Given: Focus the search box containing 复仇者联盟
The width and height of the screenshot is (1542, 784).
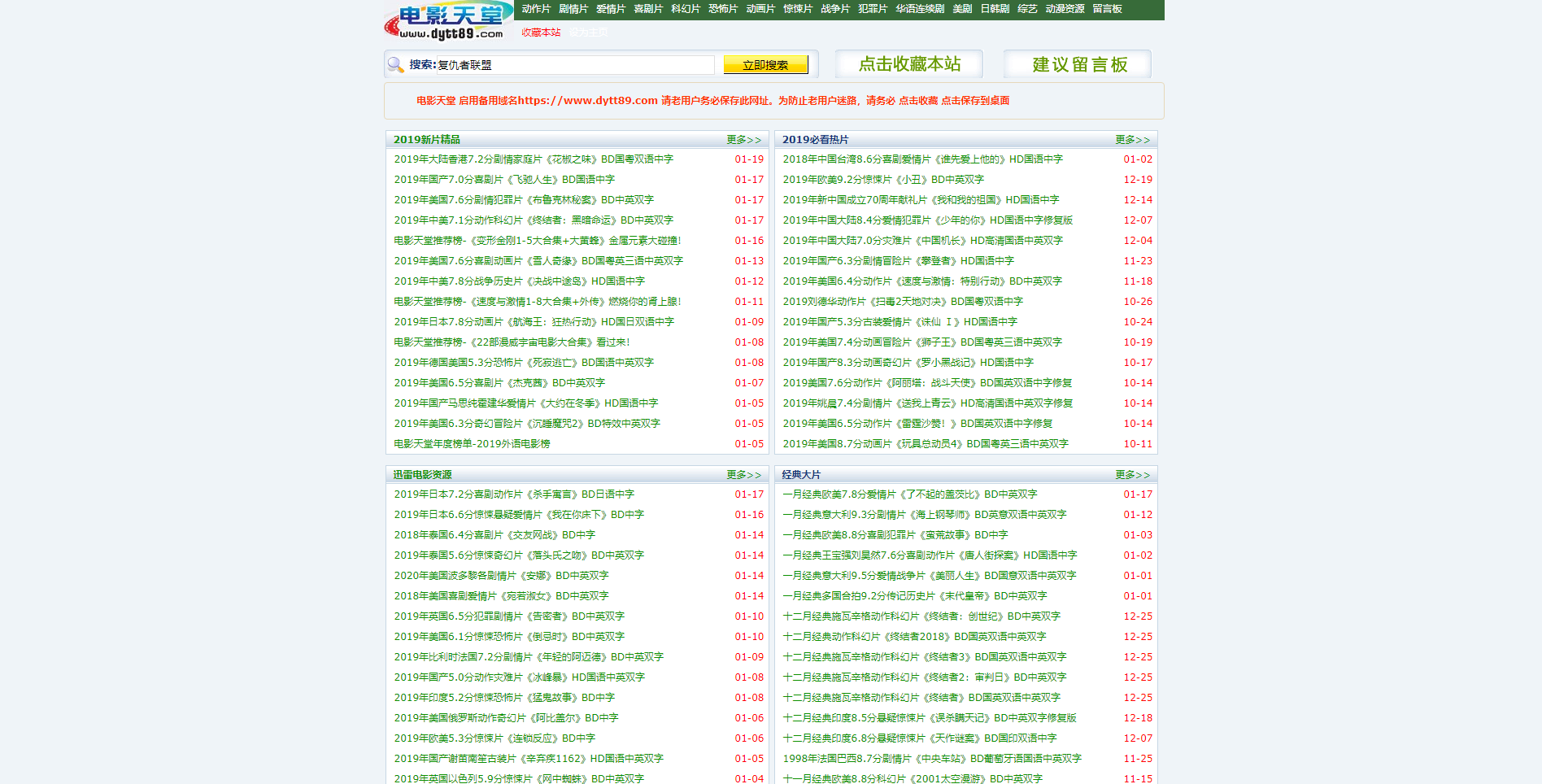Looking at the screenshot, I should pos(576,65).
